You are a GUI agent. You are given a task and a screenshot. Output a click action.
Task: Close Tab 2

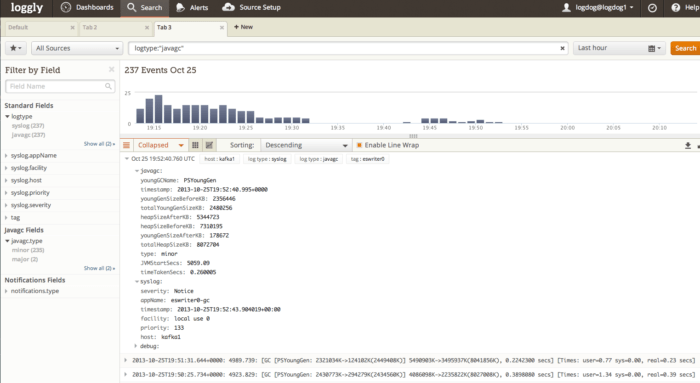click(147, 28)
